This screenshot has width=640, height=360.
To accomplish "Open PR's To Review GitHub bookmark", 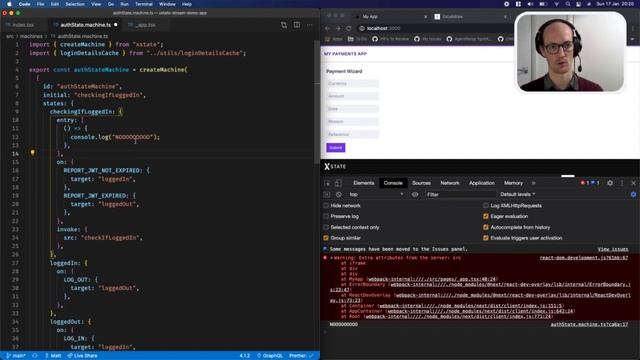I will click(391, 39).
